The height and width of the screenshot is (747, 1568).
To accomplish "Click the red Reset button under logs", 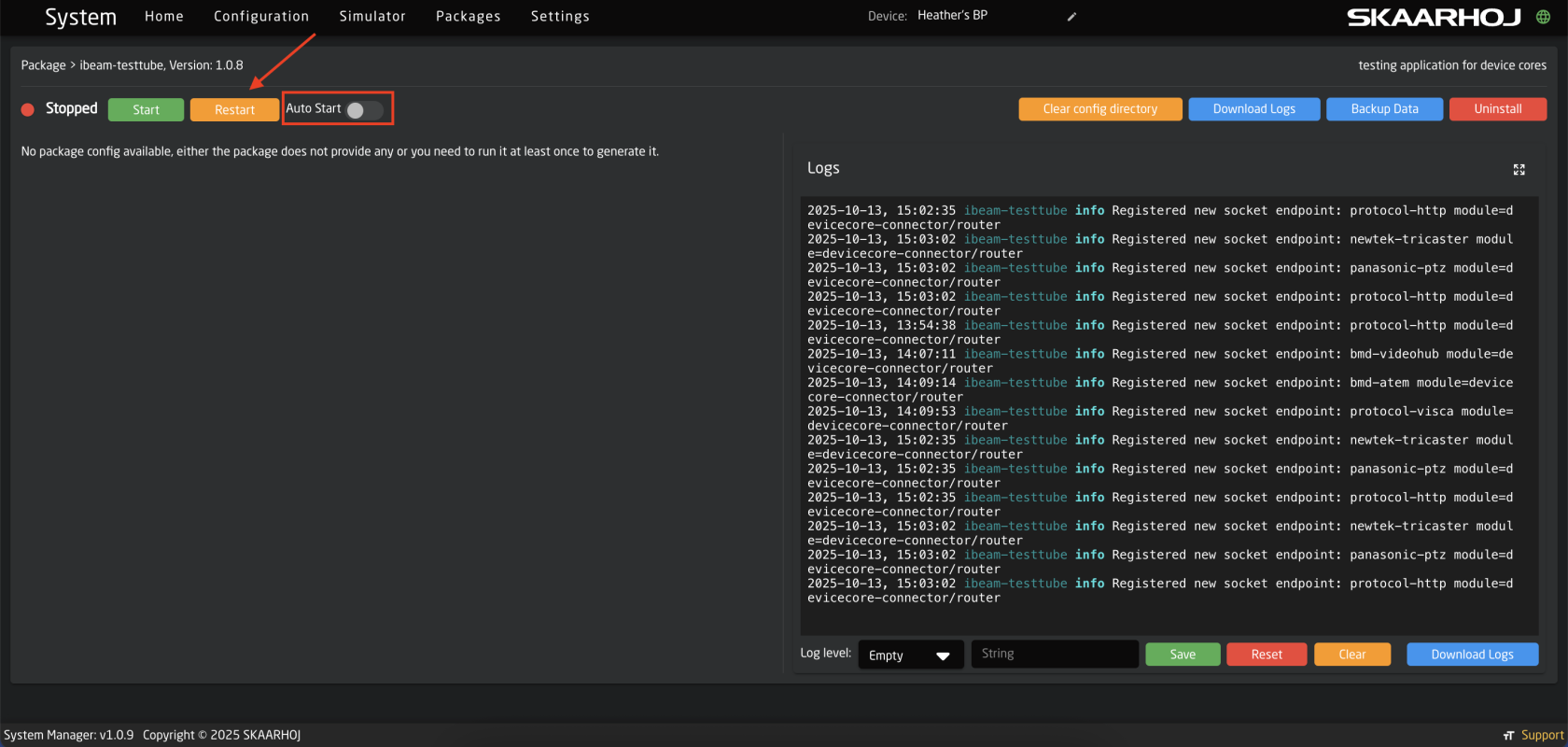I will [1266, 655].
